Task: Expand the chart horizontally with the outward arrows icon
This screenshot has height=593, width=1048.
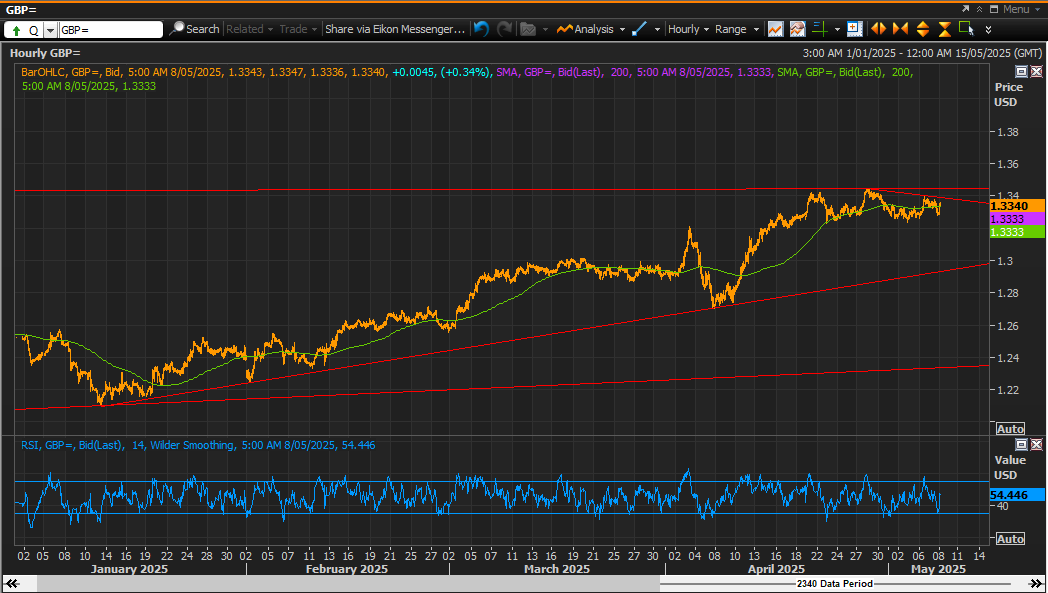Action: 878,29
